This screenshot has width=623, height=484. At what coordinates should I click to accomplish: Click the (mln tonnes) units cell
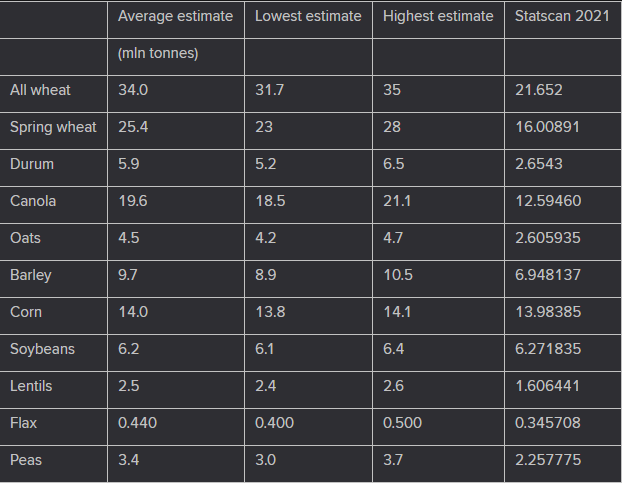tap(158, 53)
